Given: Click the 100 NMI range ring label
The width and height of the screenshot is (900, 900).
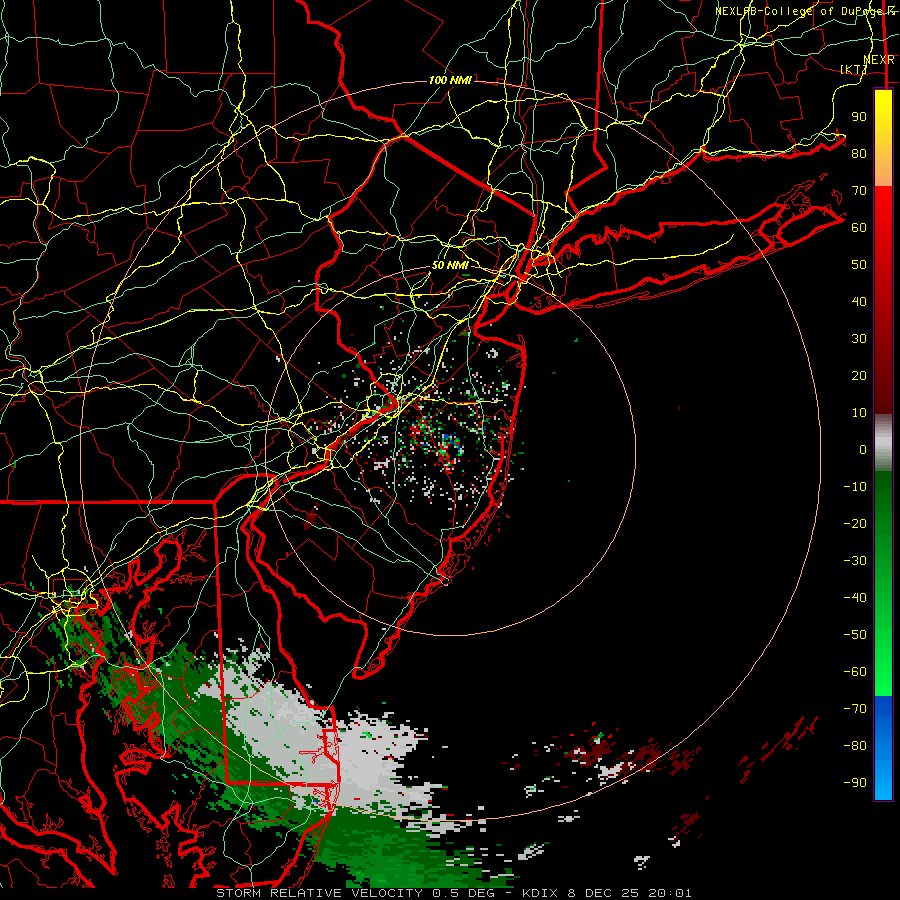Looking at the screenshot, I should tap(450, 80).
